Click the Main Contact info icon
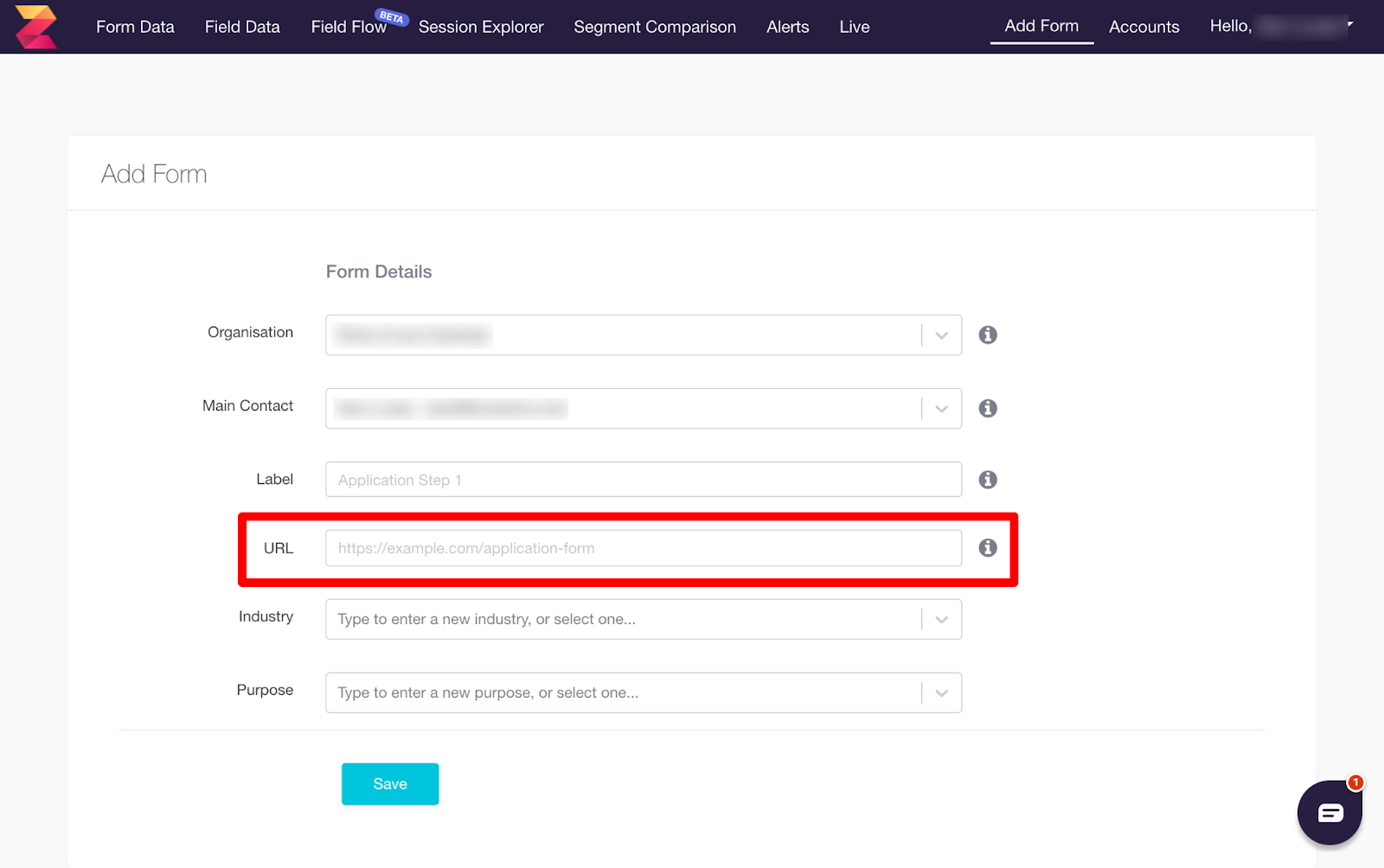Image resolution: width=1384 pixels, height=868 pixels. point(988,408)
